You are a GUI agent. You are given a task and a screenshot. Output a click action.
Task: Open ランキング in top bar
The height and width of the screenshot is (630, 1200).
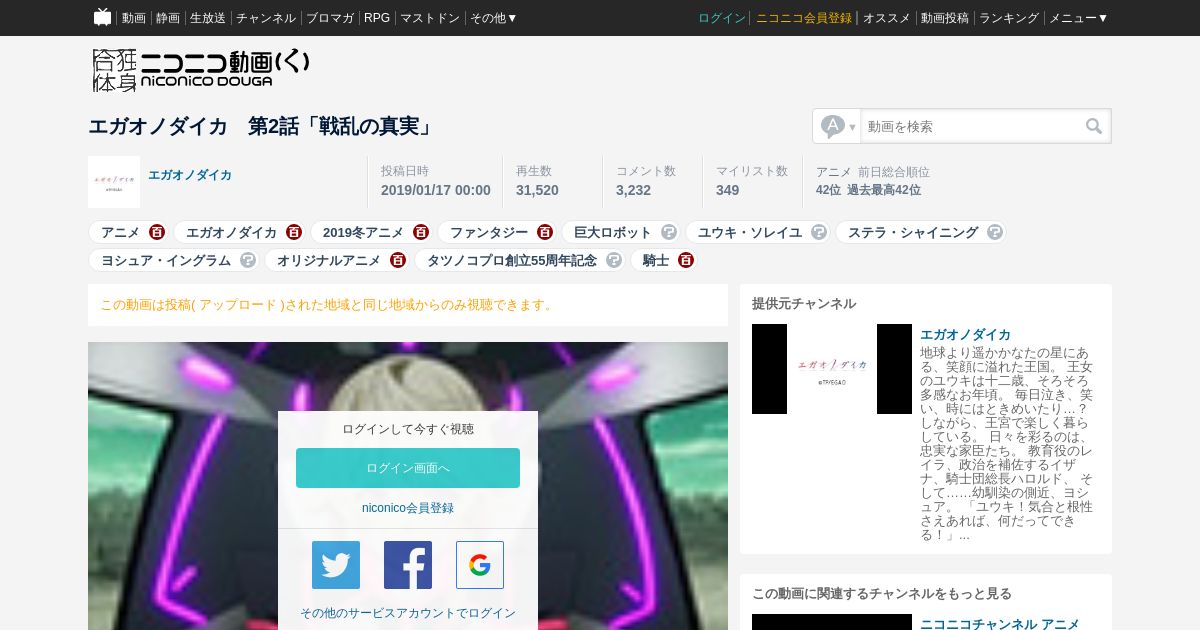1009,18
